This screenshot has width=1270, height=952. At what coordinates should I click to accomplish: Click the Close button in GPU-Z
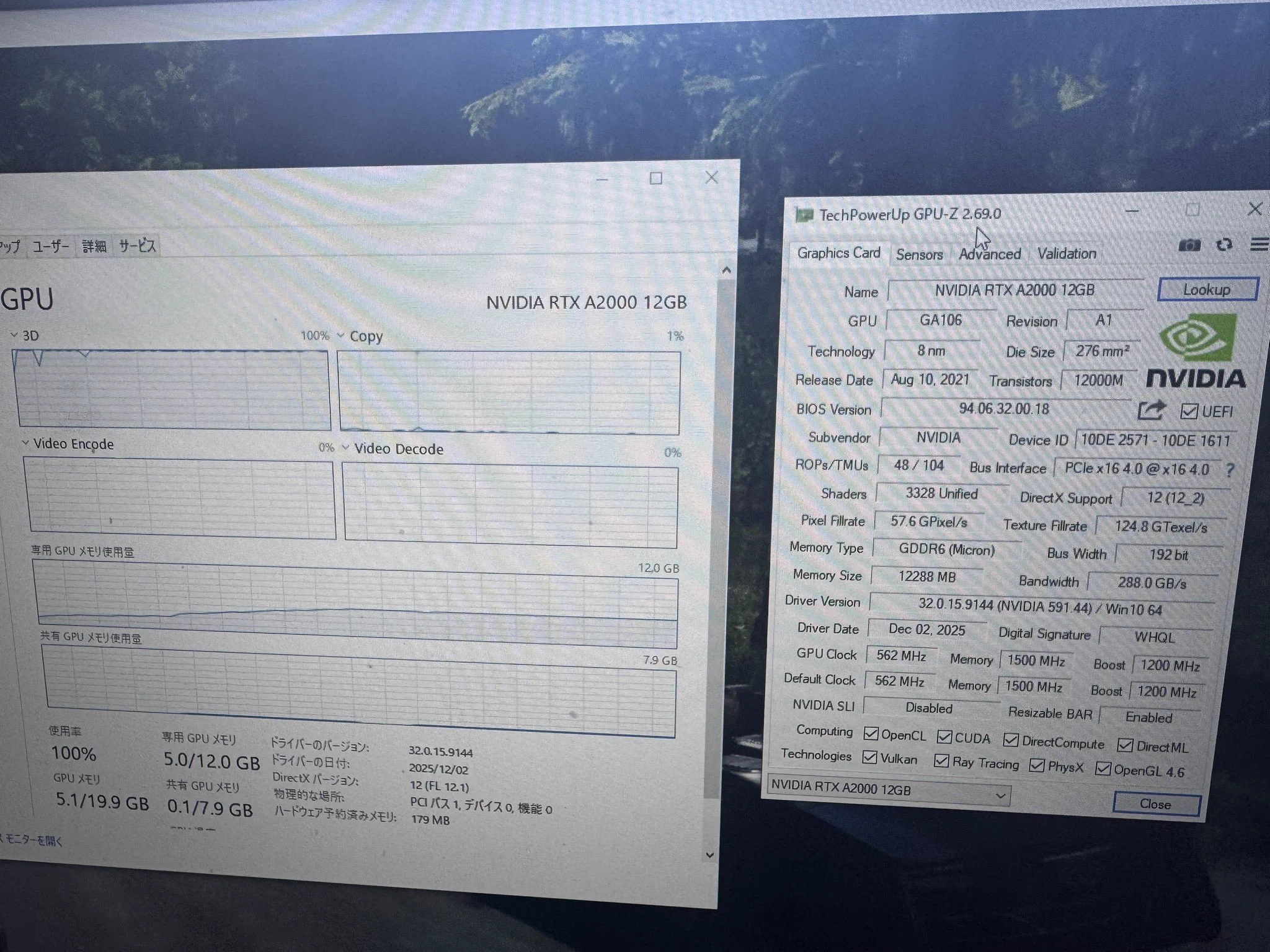coord(1157,804)
